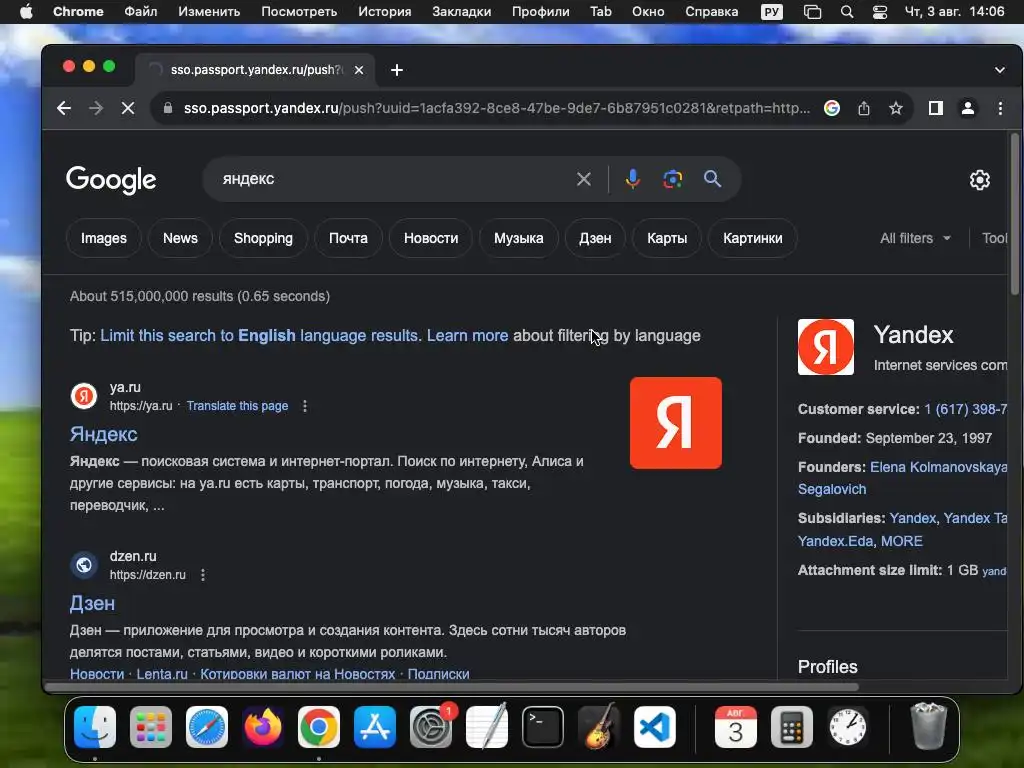Click the Elena Kolmanovskaya founder link
This screenshot has width=1024, height=768.
(x=938, y=467)
